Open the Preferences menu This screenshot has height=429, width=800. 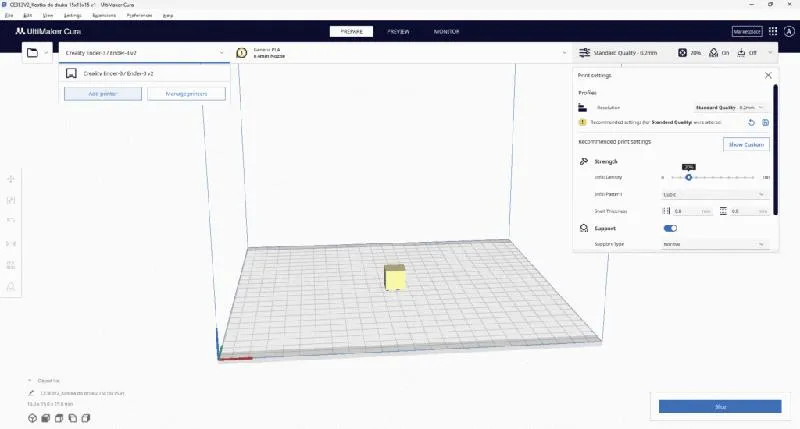click(139, 15)
